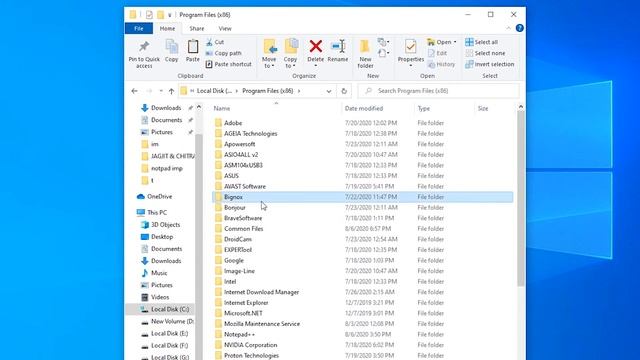Image resolution: width=640 pixels, height=360 pixels.
Task: Open the Move to menu
Action: click(x=269, y=53)
